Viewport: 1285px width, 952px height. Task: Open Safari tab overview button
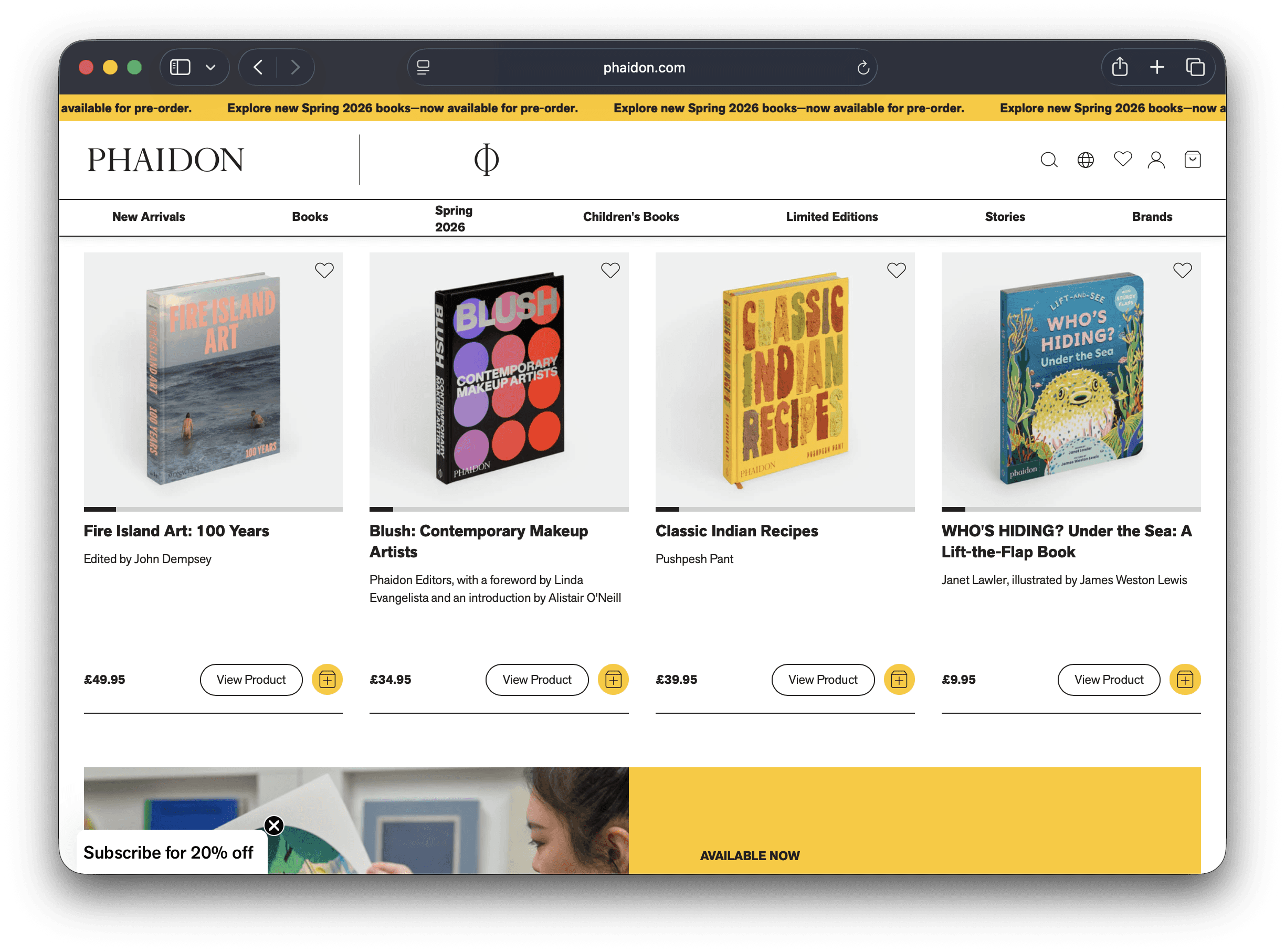(x=1195, y=67)
